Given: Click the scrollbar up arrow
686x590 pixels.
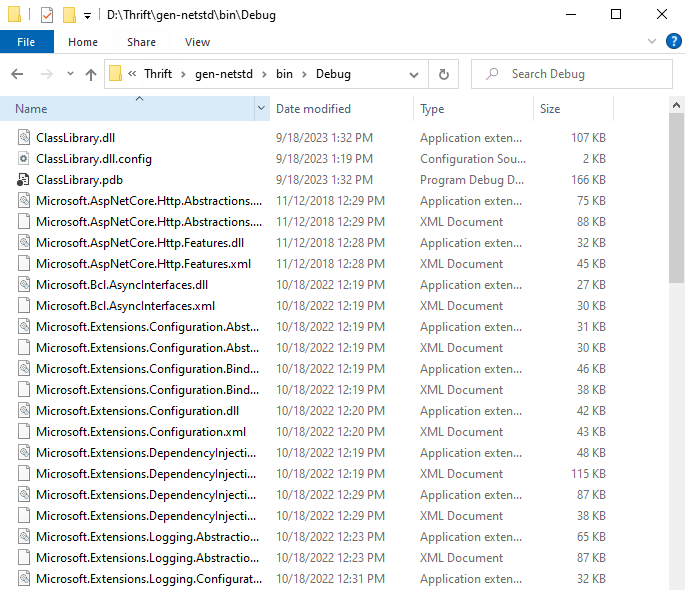Looking at the screenshot, I should click(676, 105).
